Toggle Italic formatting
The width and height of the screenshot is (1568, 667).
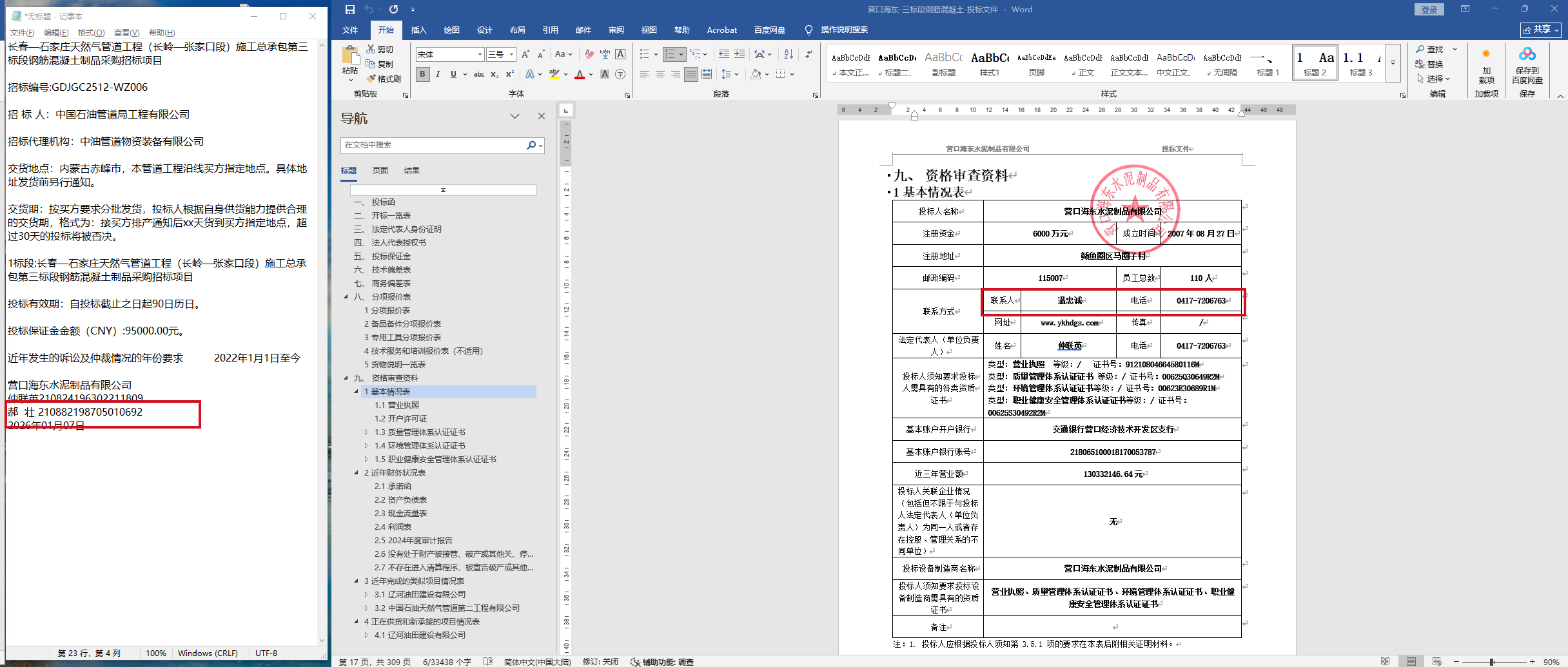click(438, 74)
